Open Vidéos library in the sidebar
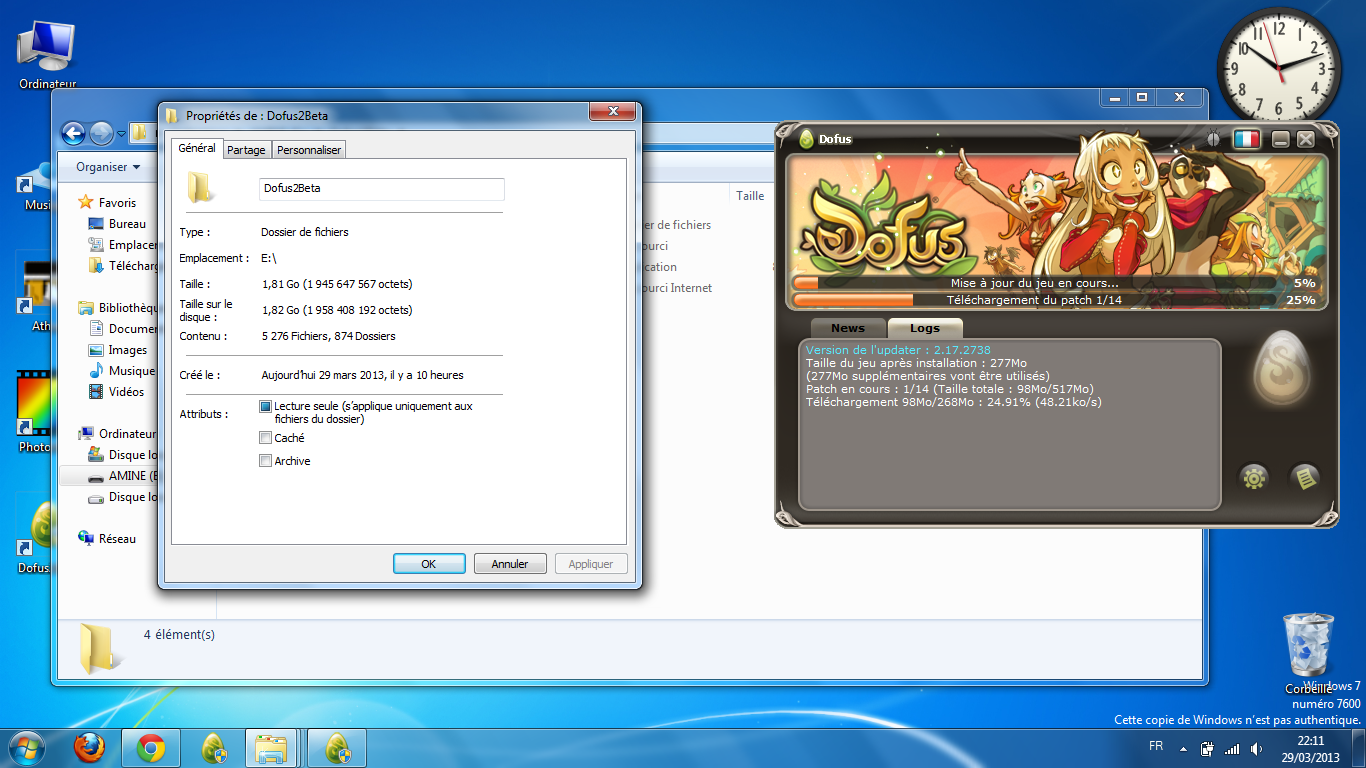Viewport: 1366px width, 768px height. [x=127, y=392]
